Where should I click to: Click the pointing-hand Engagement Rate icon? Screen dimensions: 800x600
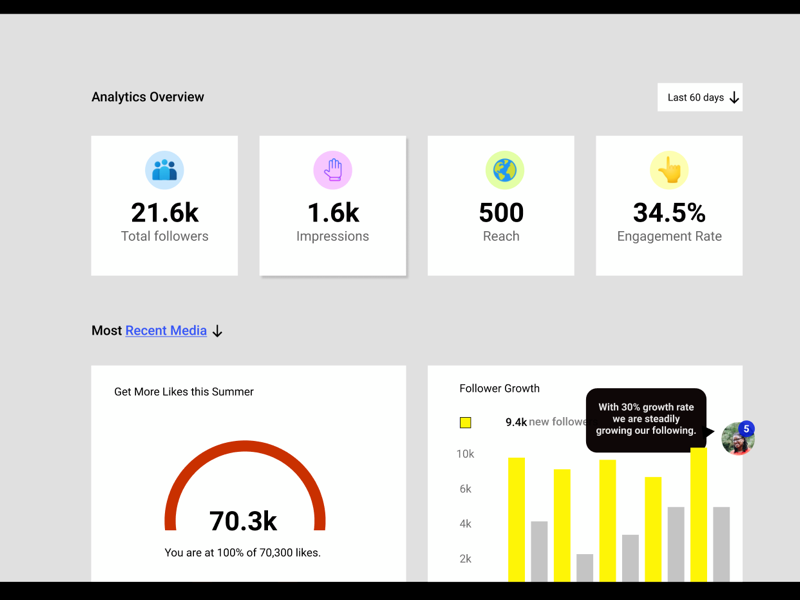click(x=668, y=170)
